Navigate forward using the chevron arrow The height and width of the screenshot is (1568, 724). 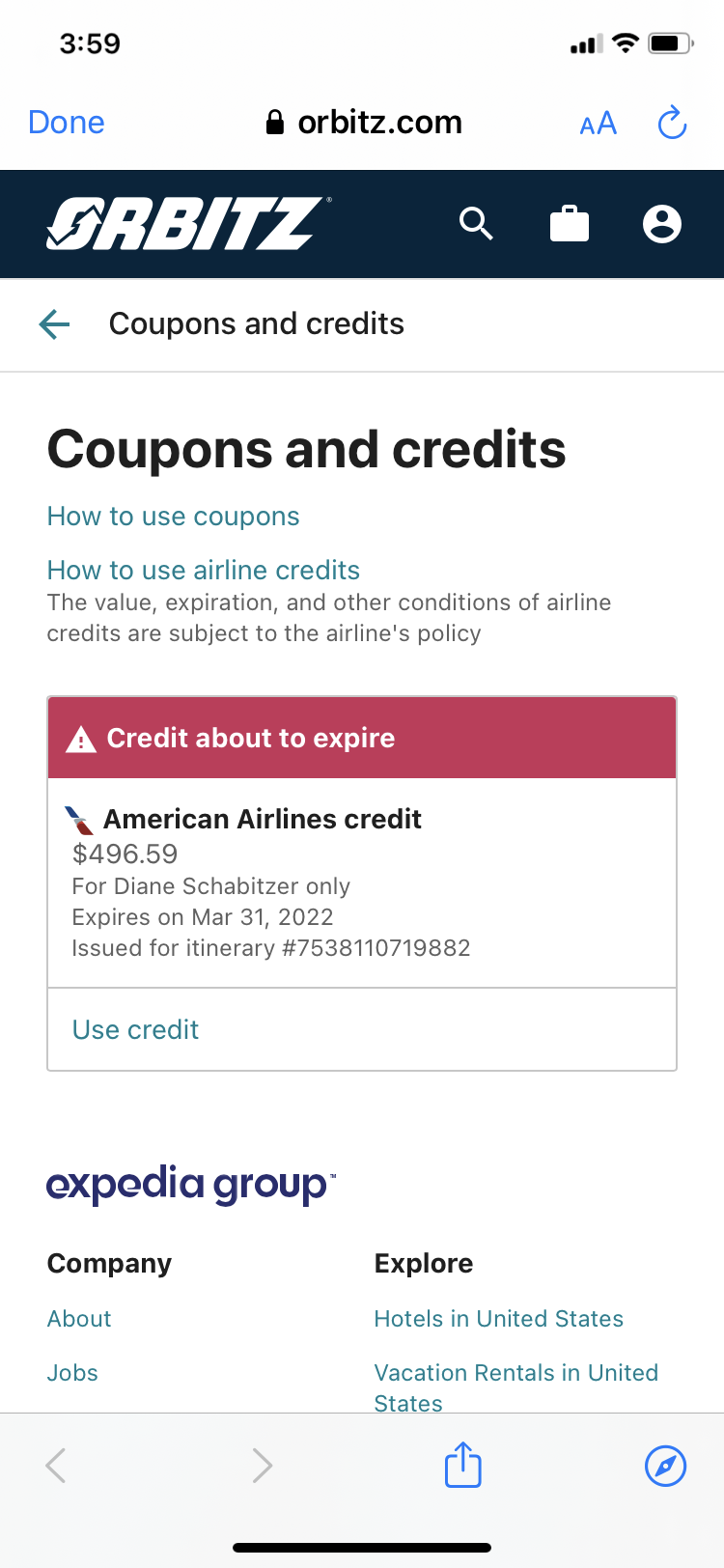pyautogui.click(x=262, y=1465)
